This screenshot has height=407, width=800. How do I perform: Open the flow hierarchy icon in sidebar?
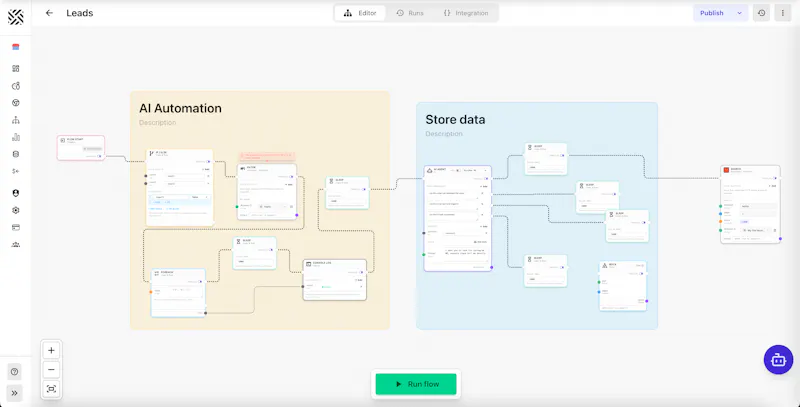tap(15, 120)
